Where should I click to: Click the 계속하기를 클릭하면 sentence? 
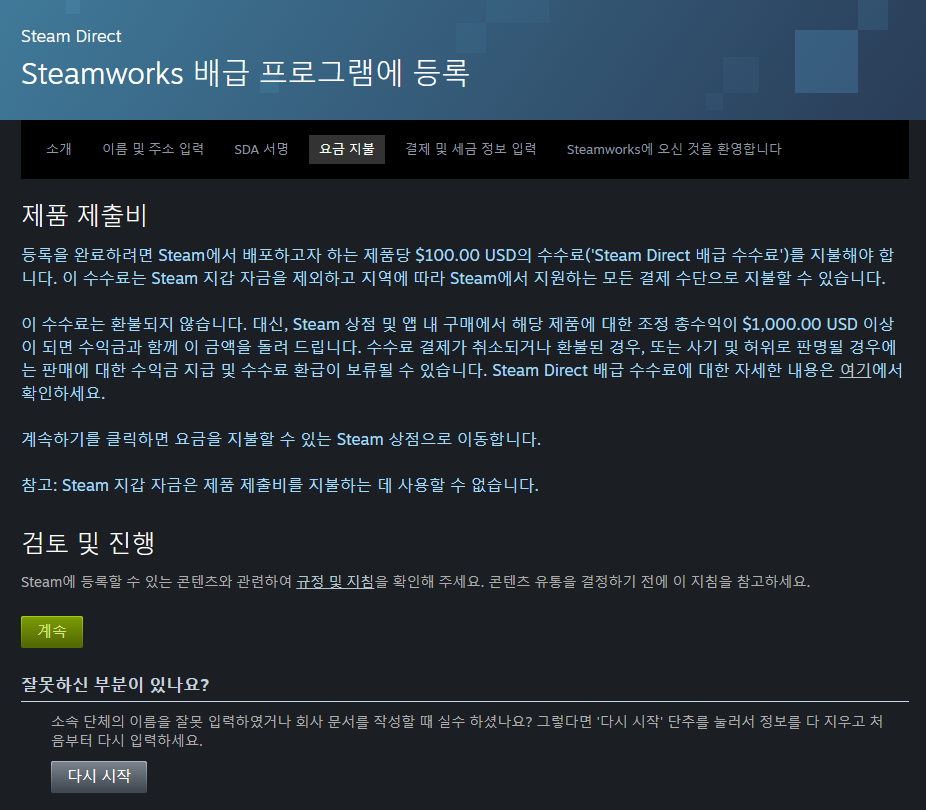pyautogui.click(x=281, y=439)
